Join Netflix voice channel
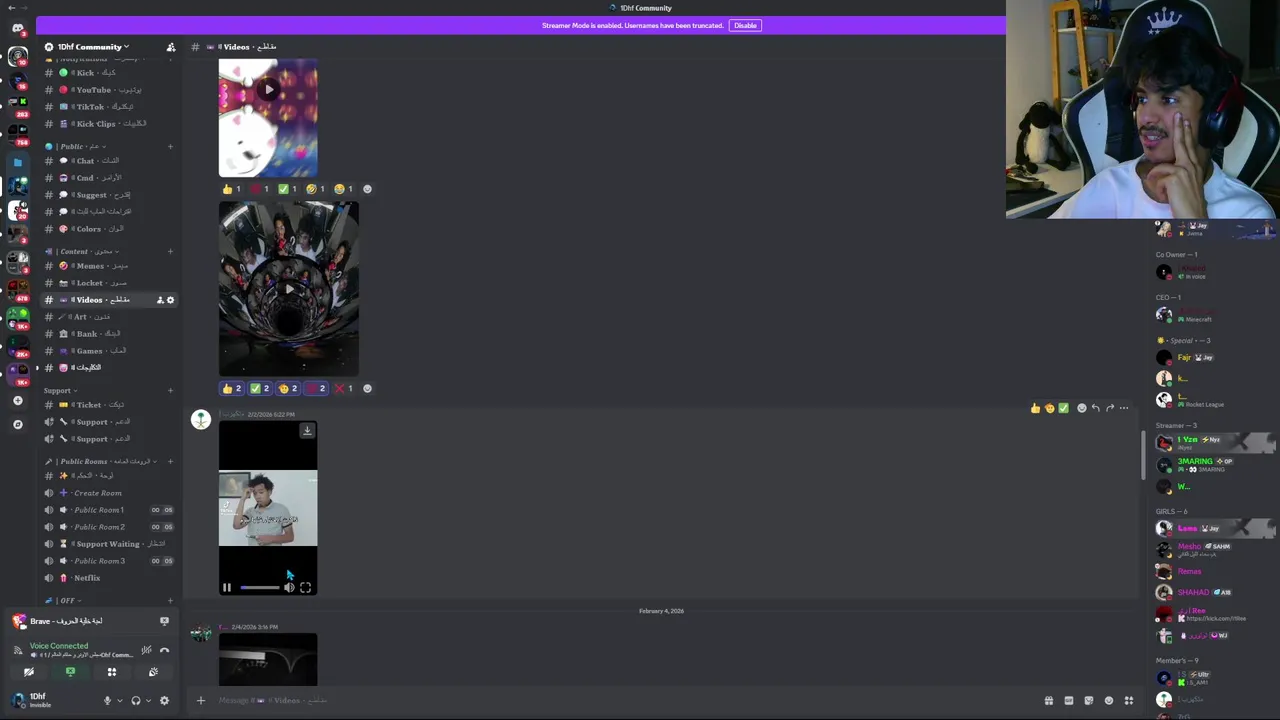This screenshot has height=720, width=1280. [110, 578]
